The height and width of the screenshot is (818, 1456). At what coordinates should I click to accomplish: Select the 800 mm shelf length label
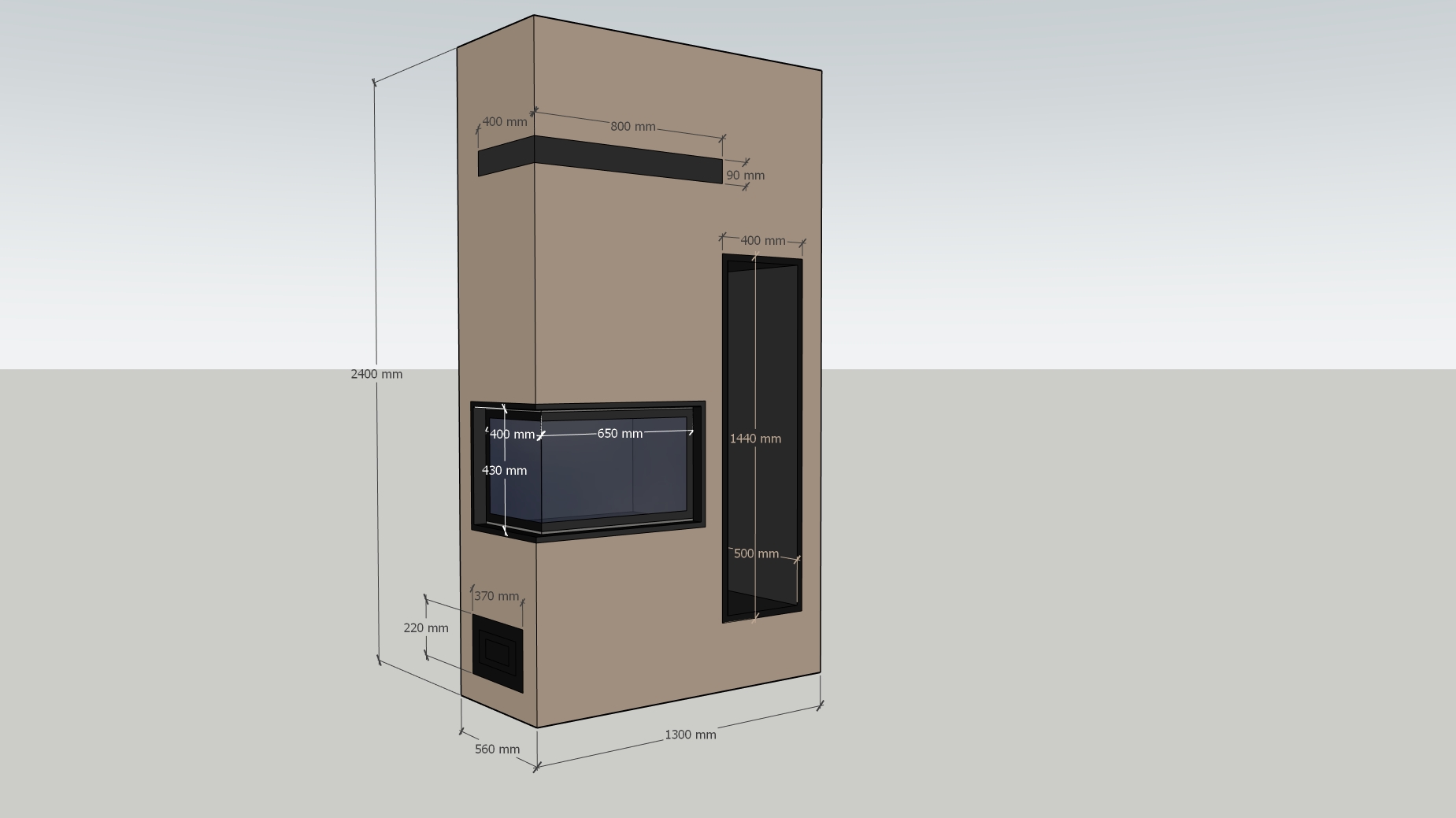[x=632, y=127]
